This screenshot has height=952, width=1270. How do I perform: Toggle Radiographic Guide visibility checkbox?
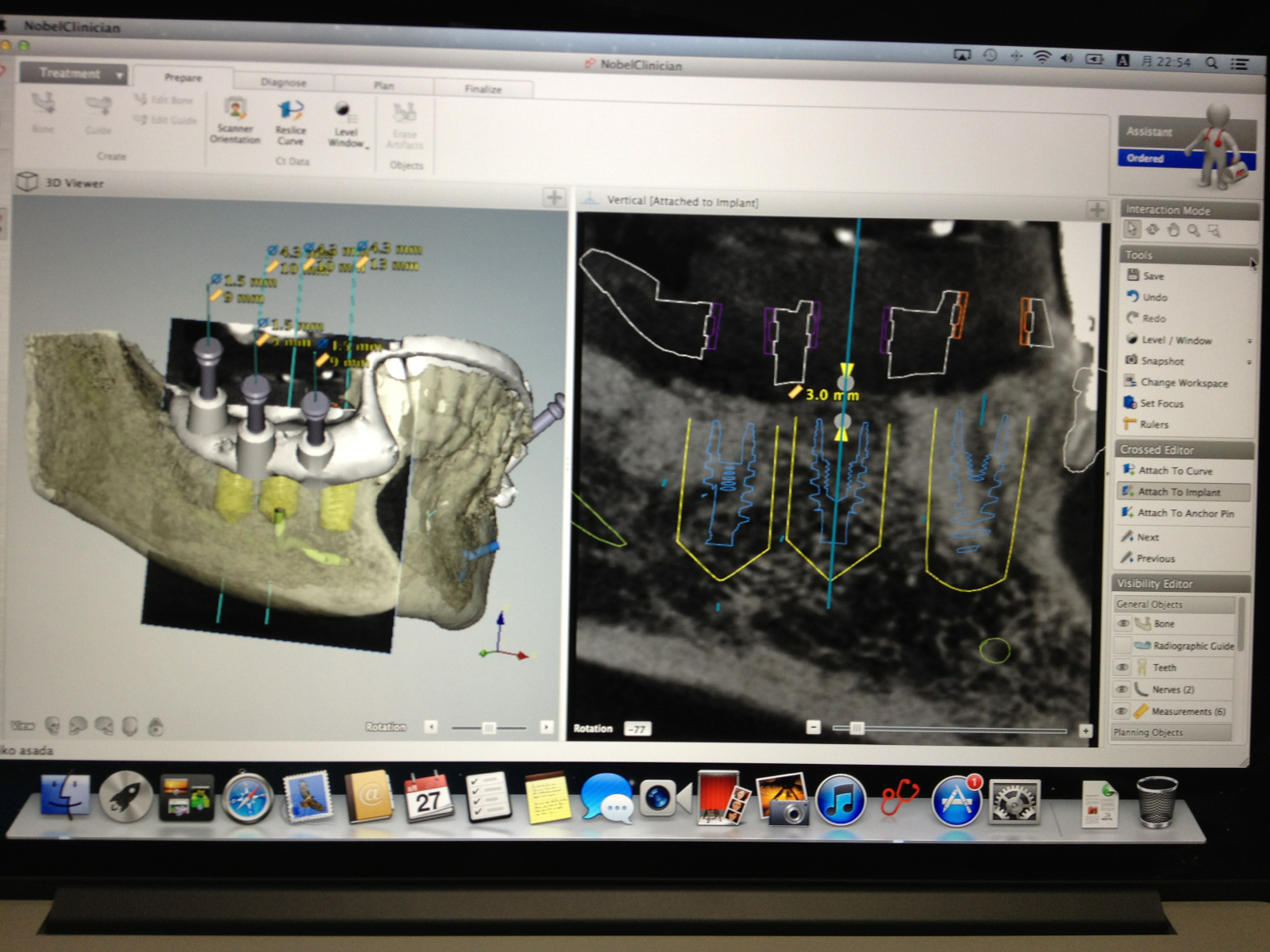[1122, 645]
